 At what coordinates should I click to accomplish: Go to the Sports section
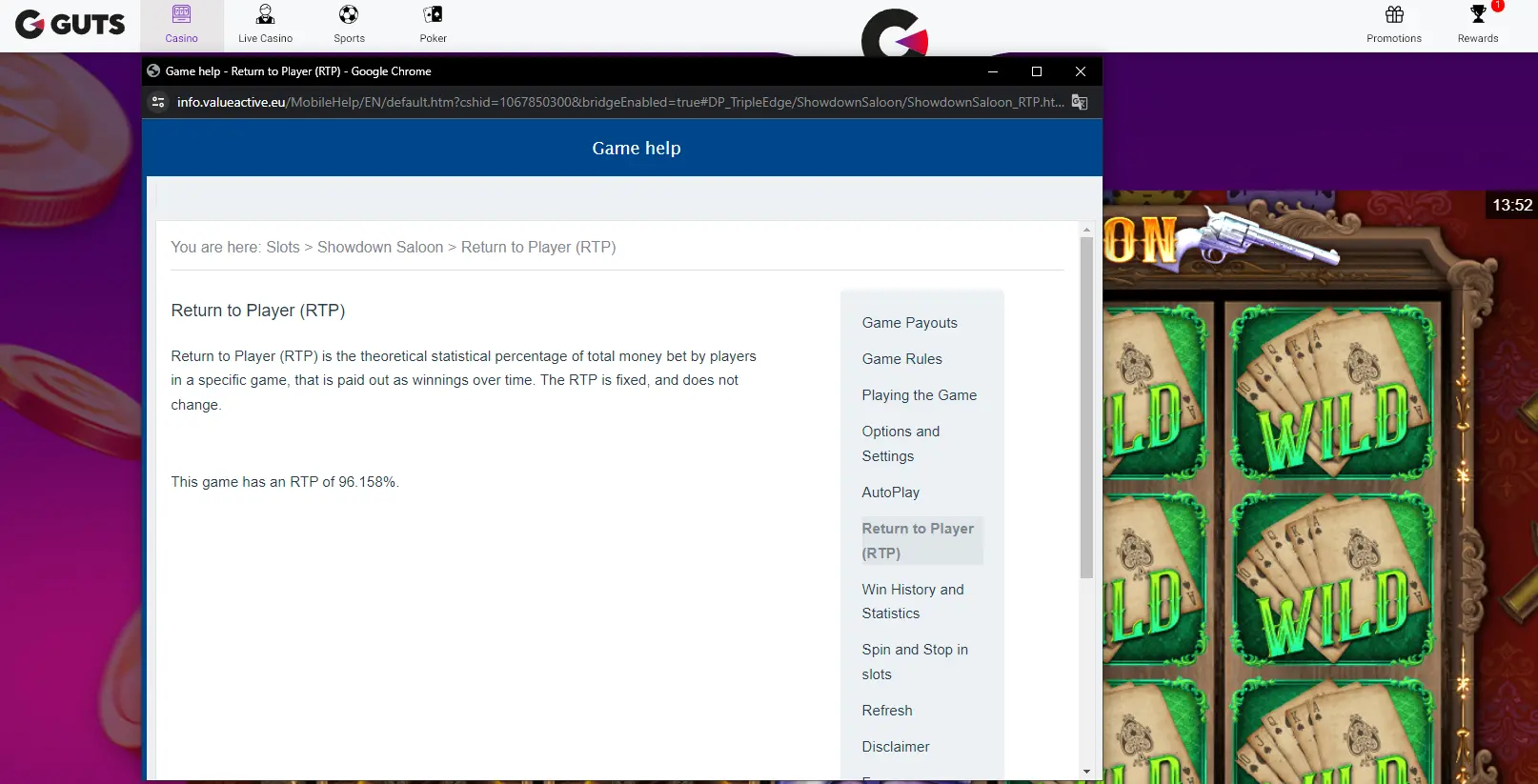tap(349, 26)
